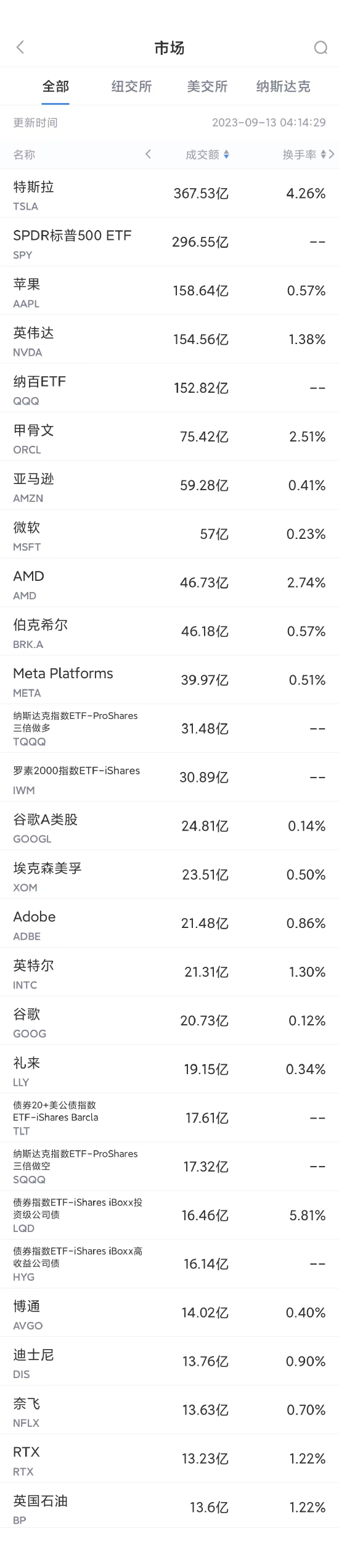Select the 全部 tab
The width and height of the screenshot is (339, 1568).
click(55, 86)
